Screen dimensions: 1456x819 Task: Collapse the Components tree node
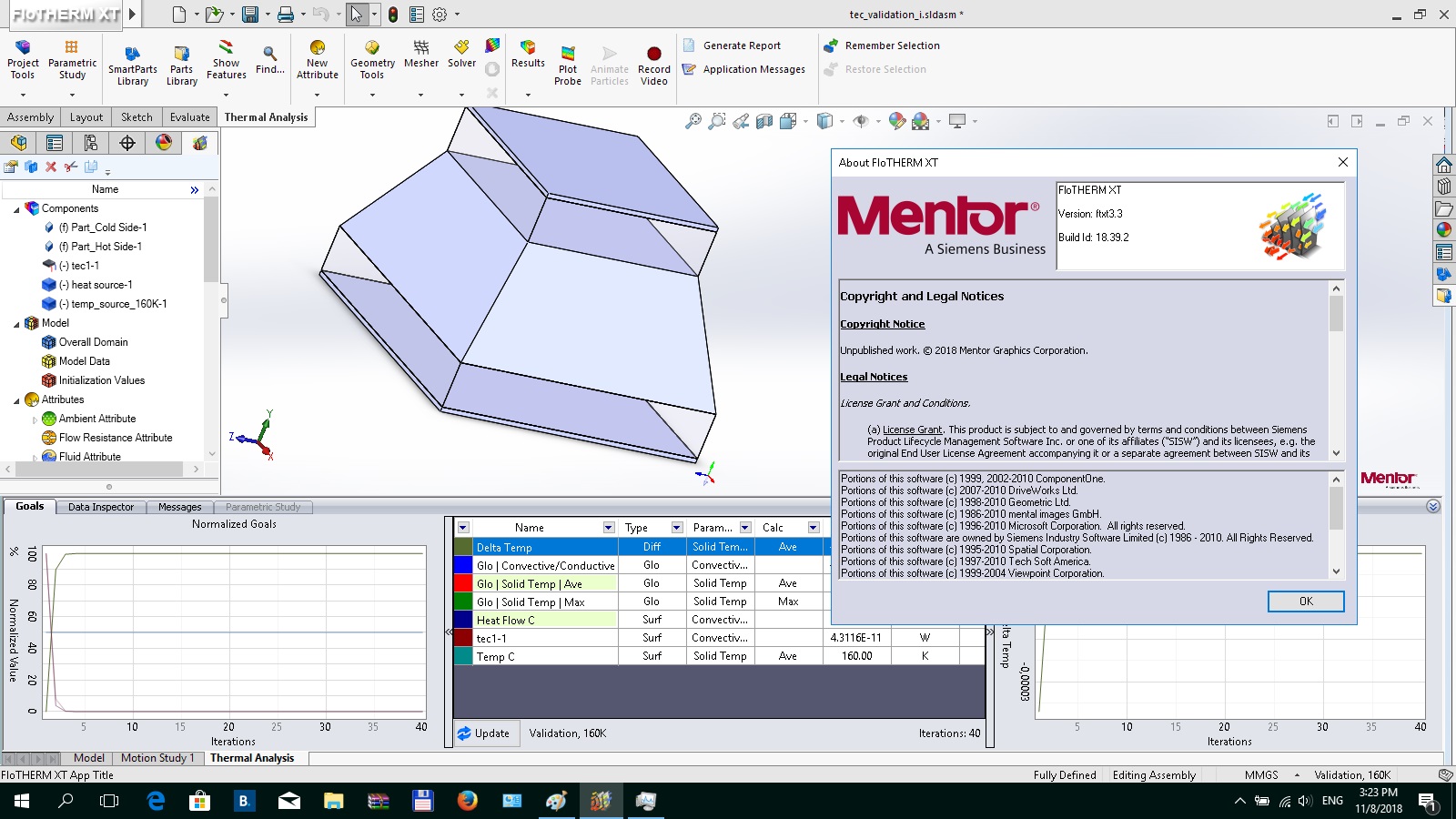[x=16, y=209]
